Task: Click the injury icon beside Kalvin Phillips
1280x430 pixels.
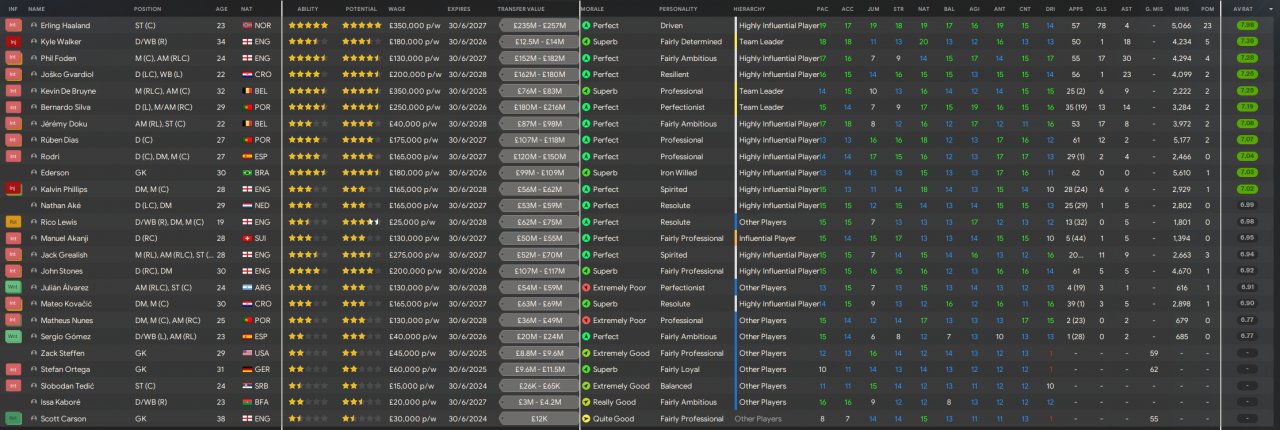Action: coord(13,189)
